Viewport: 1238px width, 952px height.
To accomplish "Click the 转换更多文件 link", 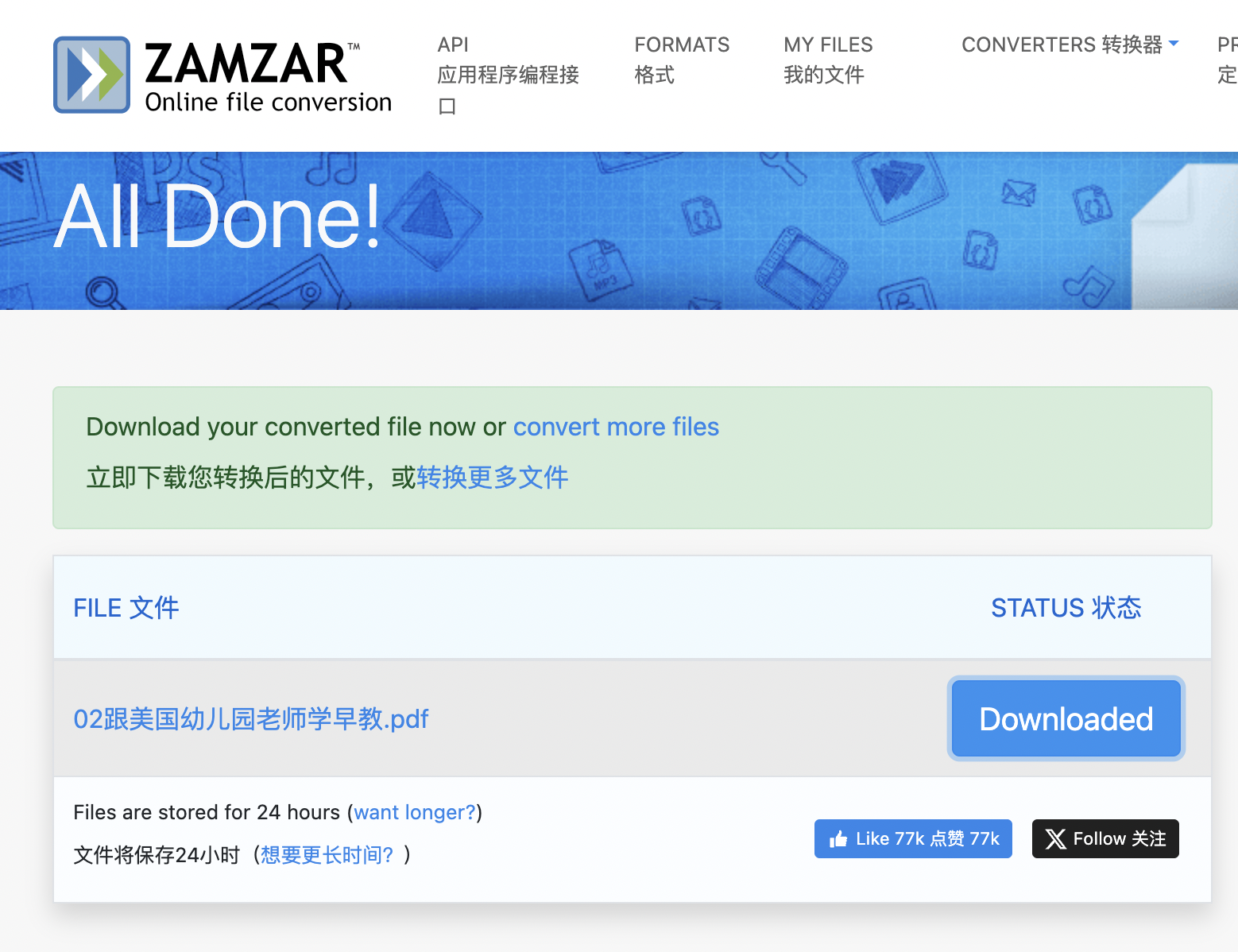I will (x=493, y=478).
